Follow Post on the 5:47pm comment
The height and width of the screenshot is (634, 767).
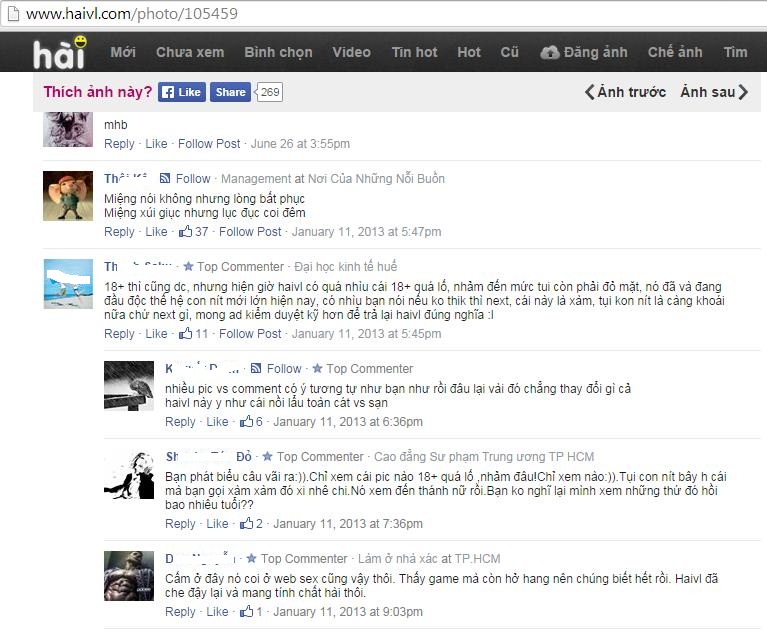pos(250,232)
